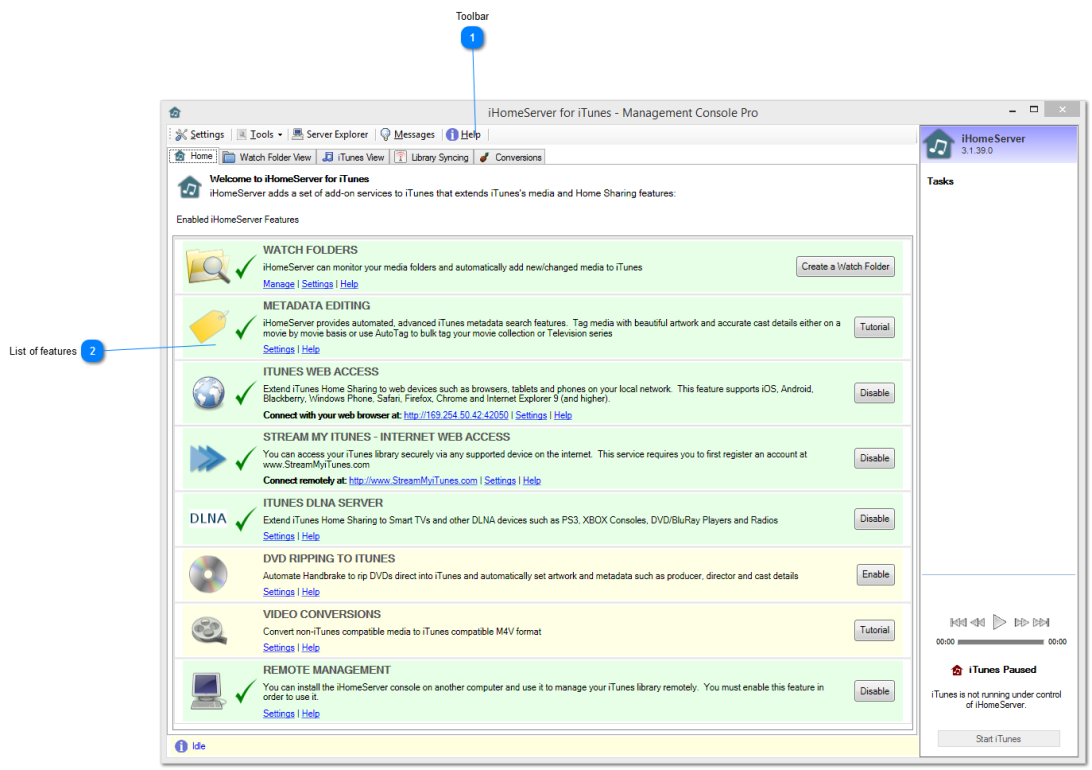1092x770 pixels.
Task: Click the red house icon beside iTunes Paused
Action: (957, 670)
